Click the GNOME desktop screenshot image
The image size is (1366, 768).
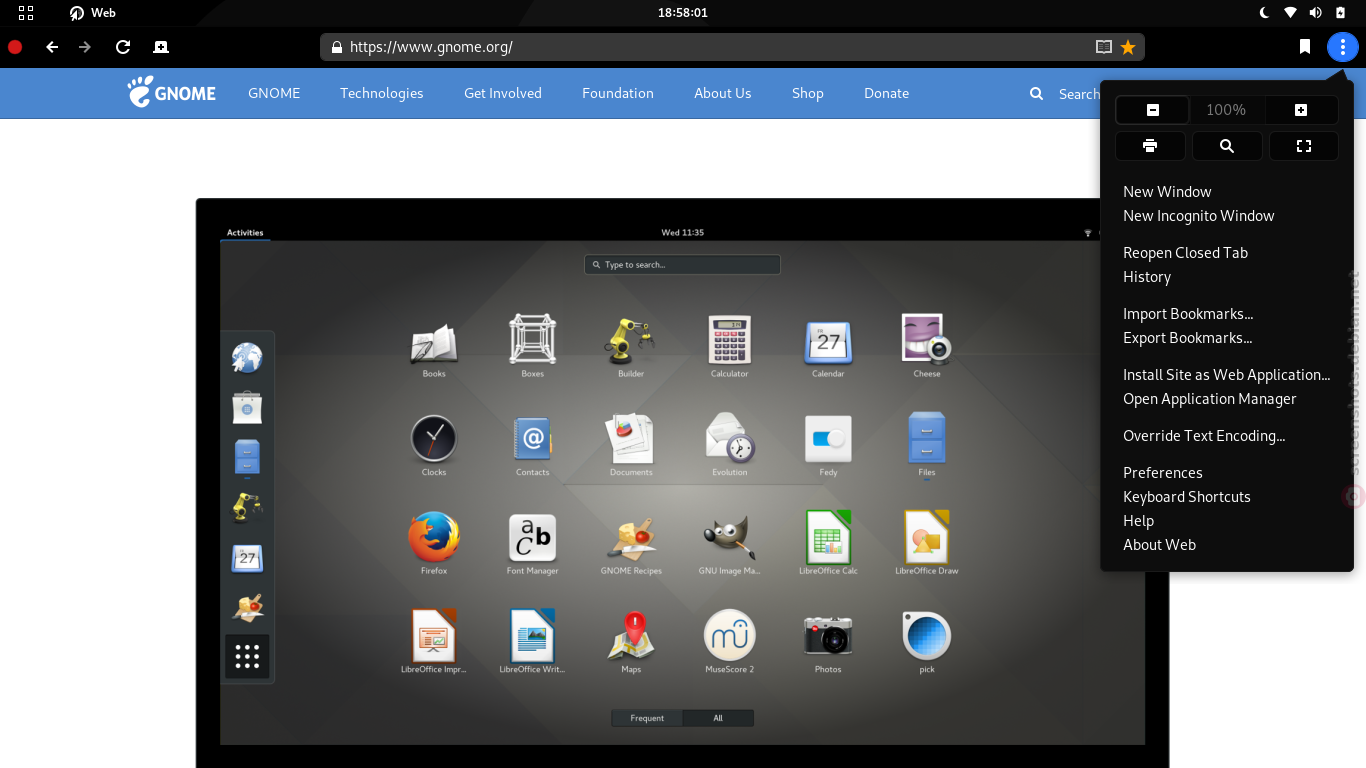(x=682, y=483)
